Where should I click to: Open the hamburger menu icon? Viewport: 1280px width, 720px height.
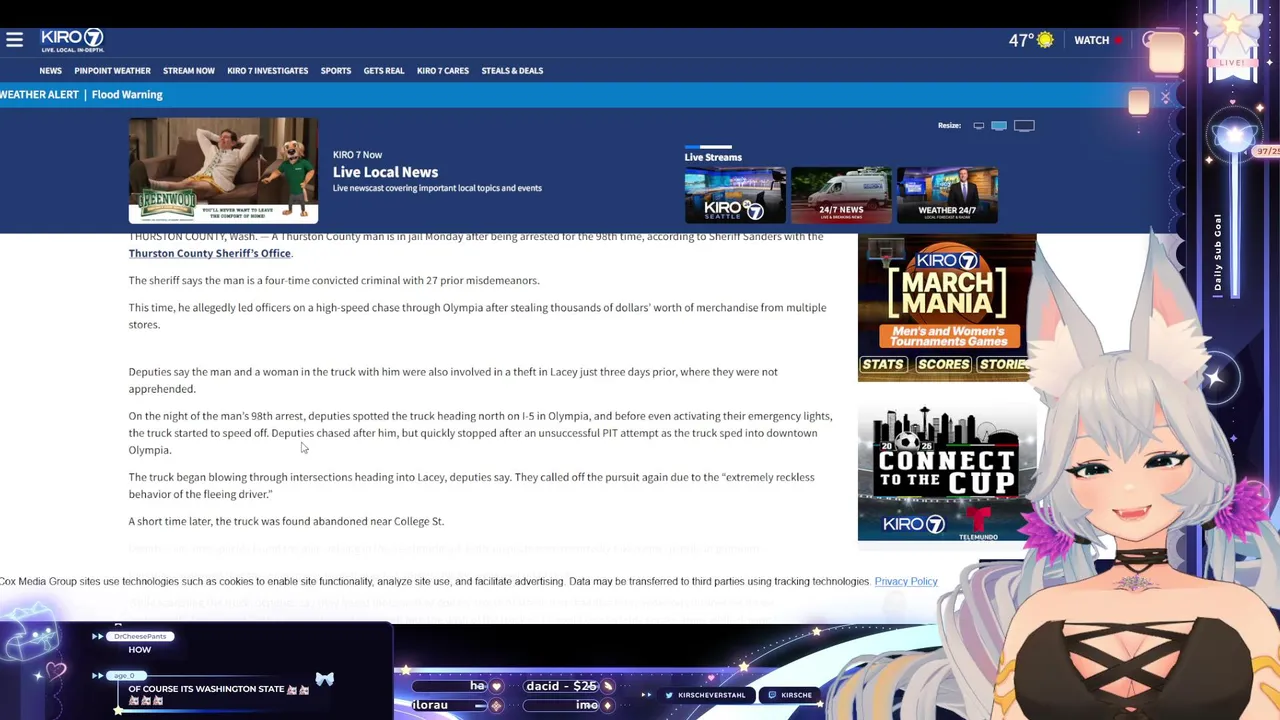tap(14, 40)
